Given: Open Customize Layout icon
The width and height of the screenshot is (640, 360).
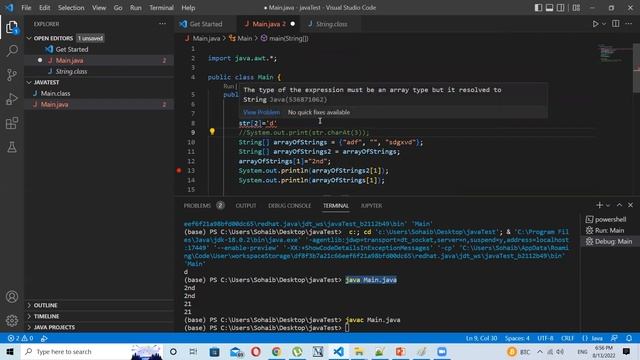Looking at the screenshot, I should pyautogui.click(x=576, y=8).
